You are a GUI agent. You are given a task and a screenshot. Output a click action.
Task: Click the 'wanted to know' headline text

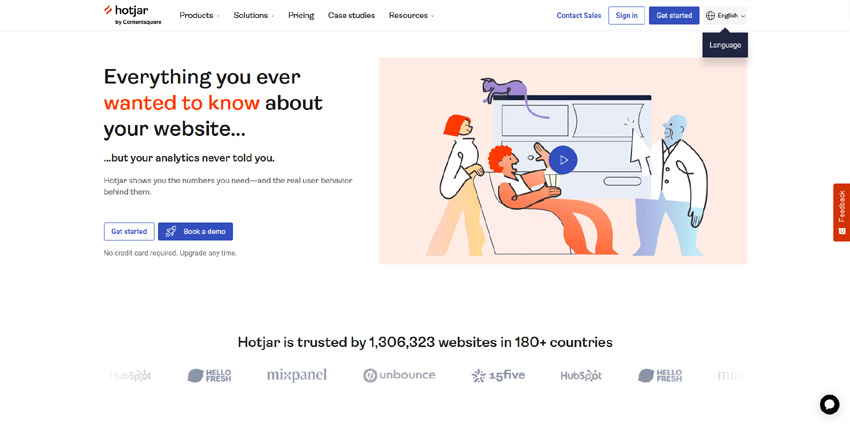[x=182, y=103]
